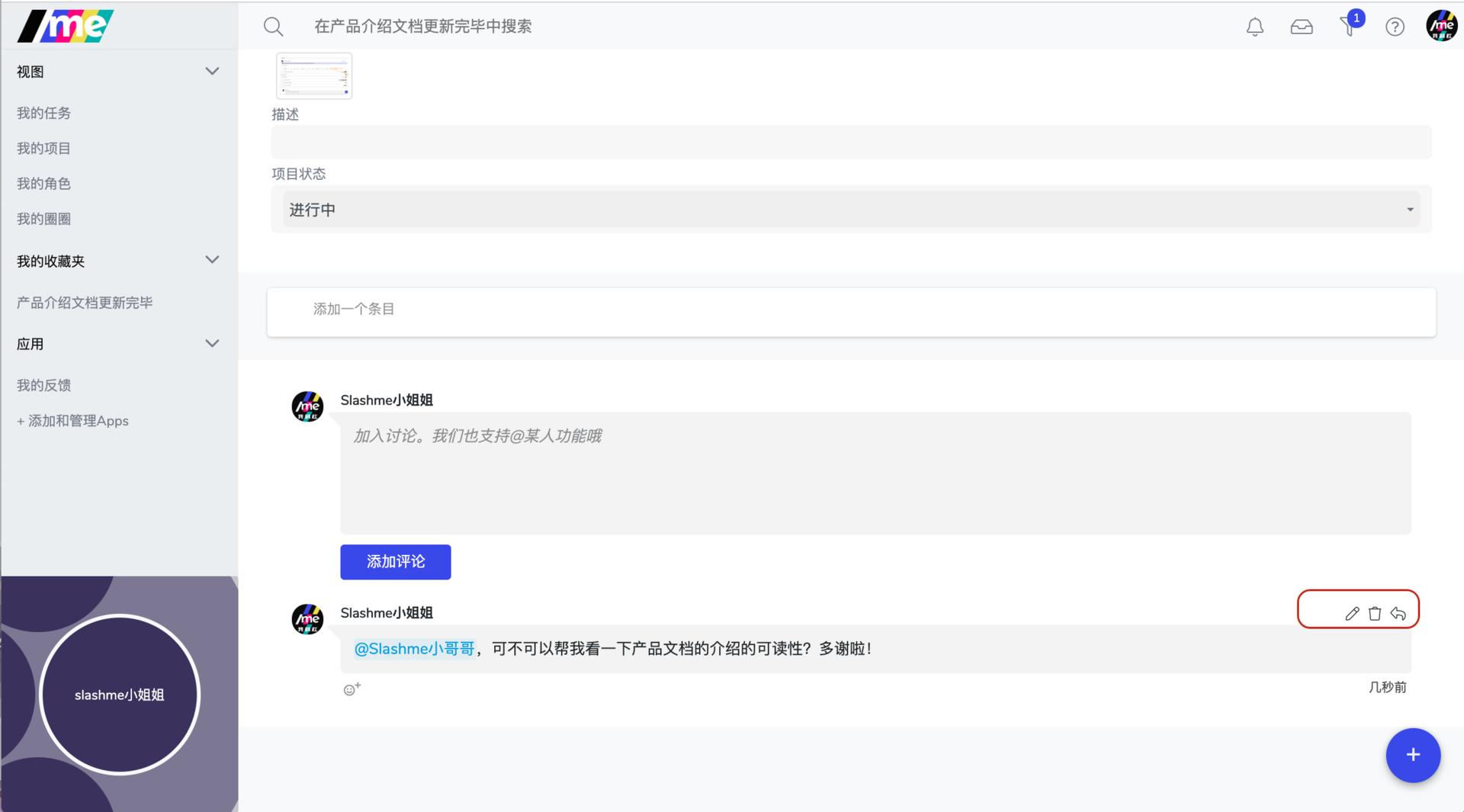Click the comment text area
The width and height of the screenshot is (1464, 812).
[x=875, y=473]
